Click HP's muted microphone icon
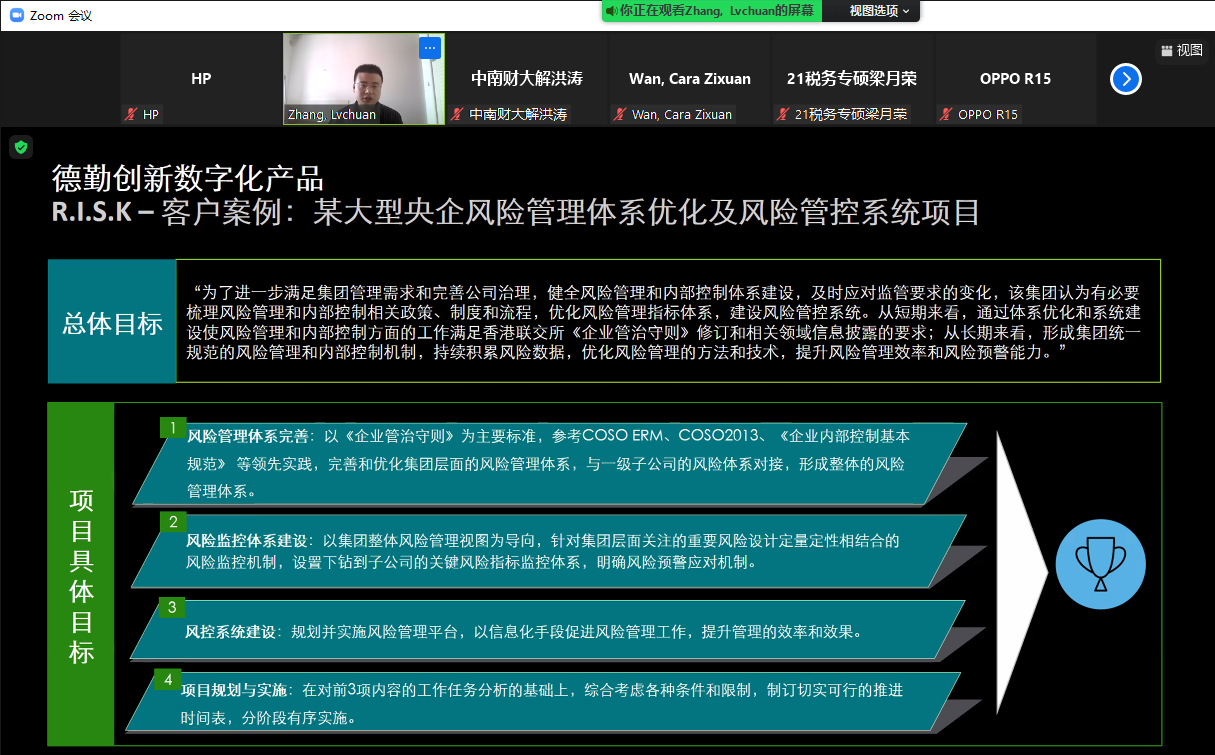 [130, 115]
